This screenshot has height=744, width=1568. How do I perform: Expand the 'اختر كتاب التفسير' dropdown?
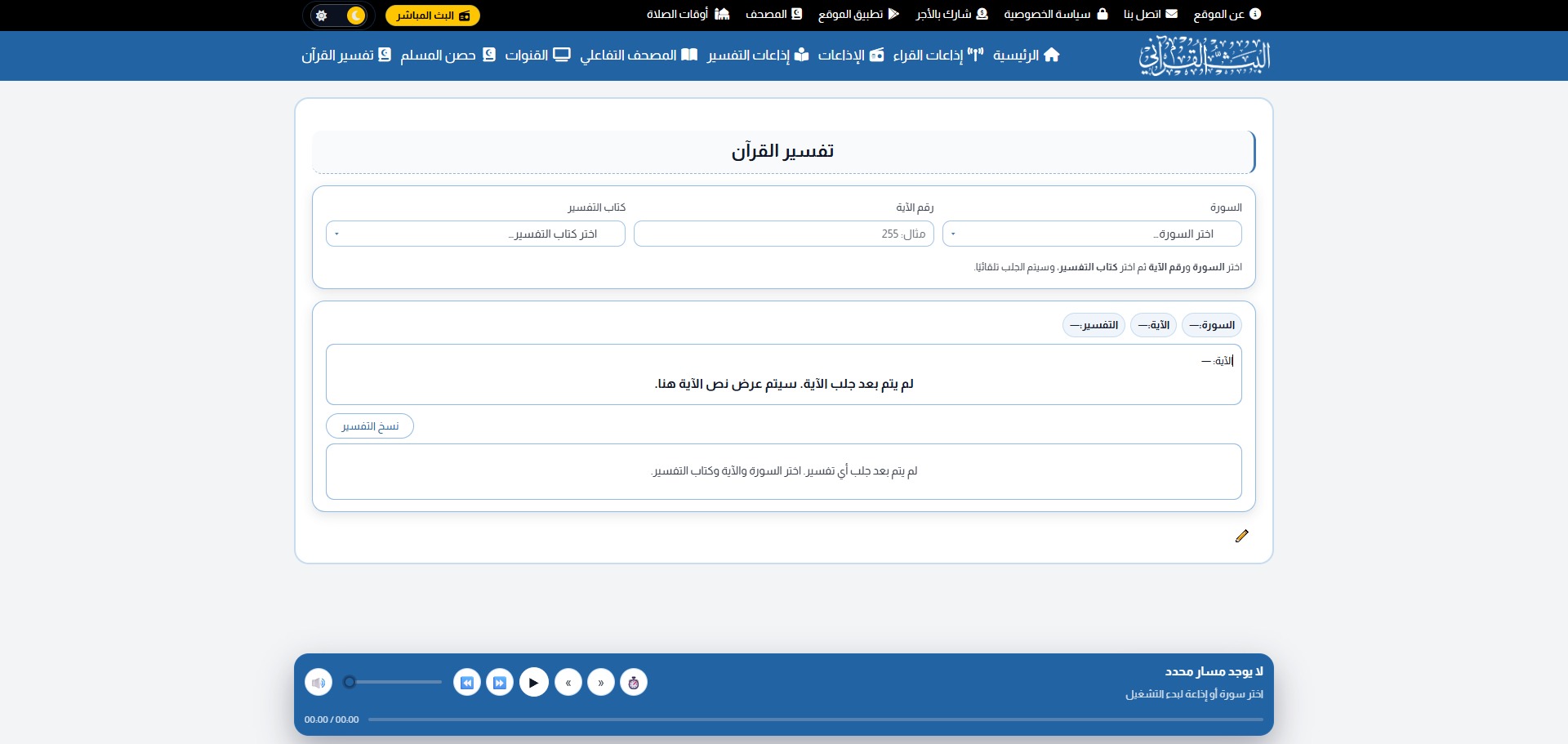click(x=475, y=234)
